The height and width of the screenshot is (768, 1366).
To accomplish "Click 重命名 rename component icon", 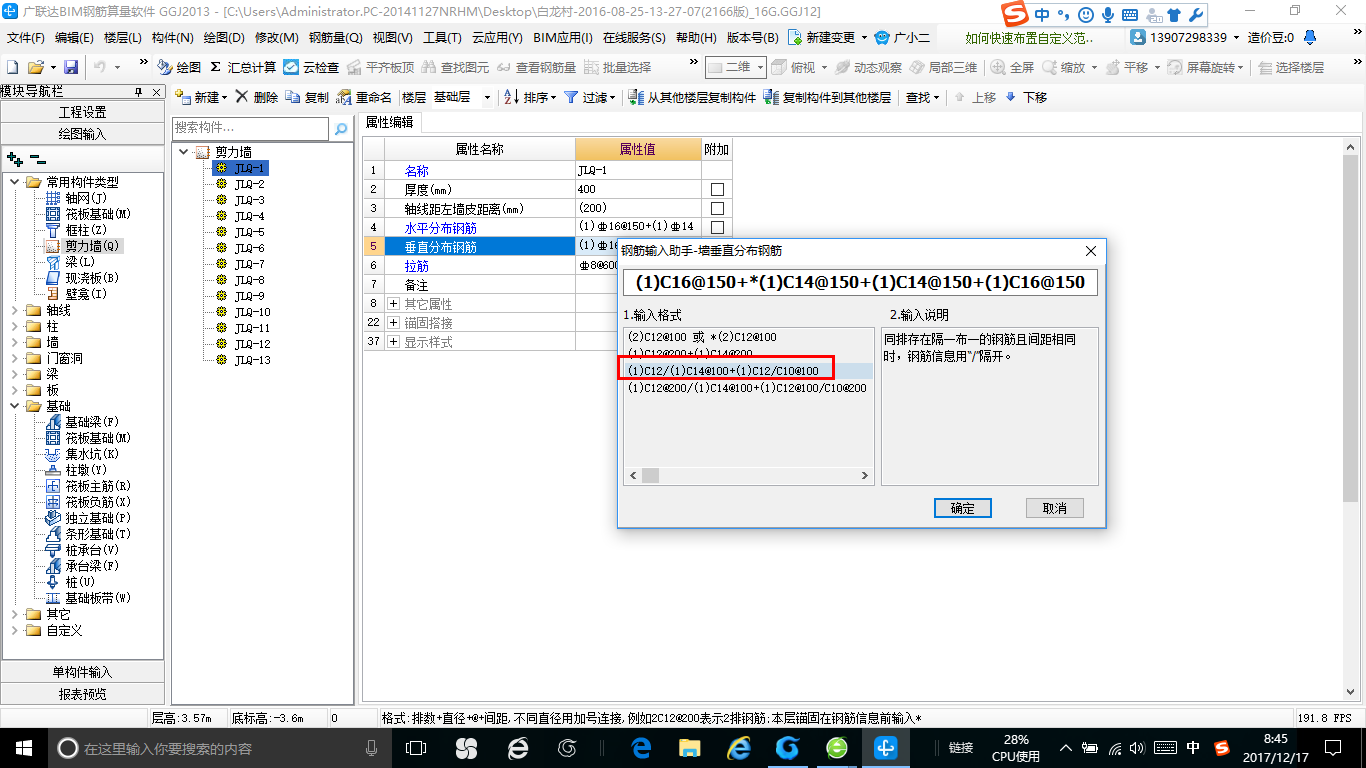I will coord(365,97).
